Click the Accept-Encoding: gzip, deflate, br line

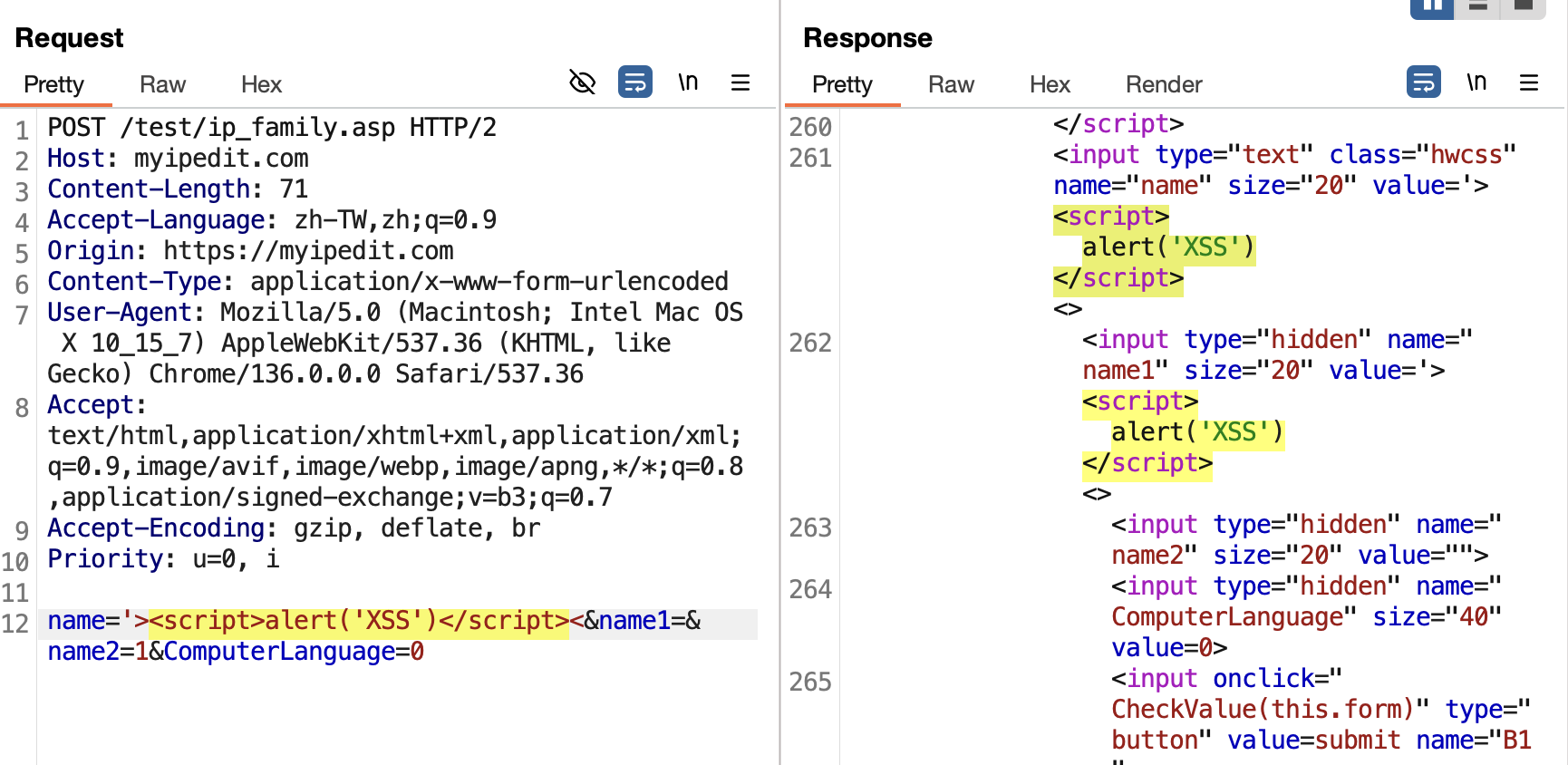coord(294,528)
